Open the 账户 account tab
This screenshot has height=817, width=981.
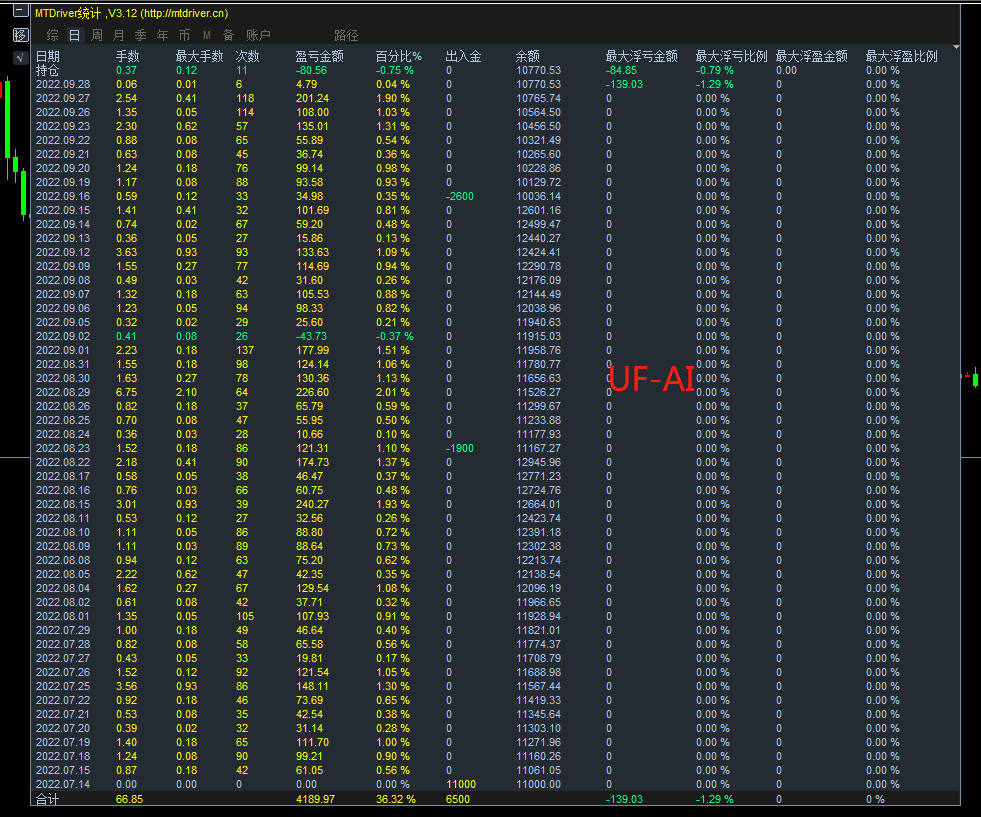[x=258, y=35]
